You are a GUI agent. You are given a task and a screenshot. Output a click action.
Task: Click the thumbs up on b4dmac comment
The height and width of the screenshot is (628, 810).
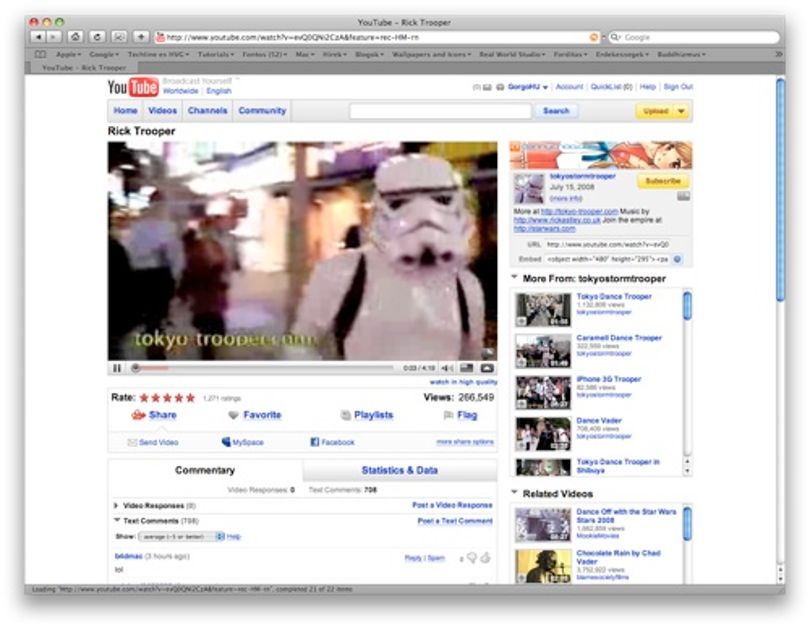(485, 558)
